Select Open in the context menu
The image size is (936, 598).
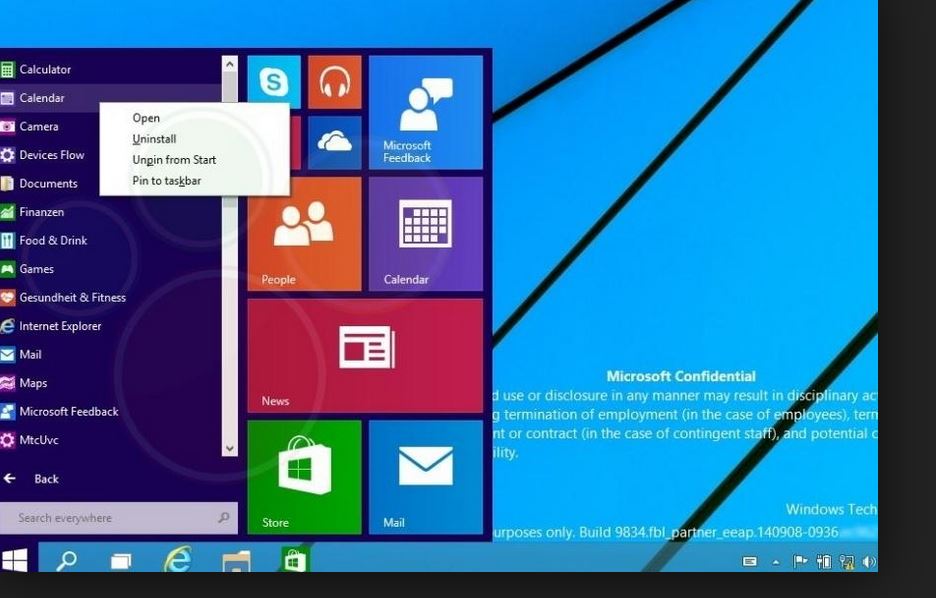(146, 118)
